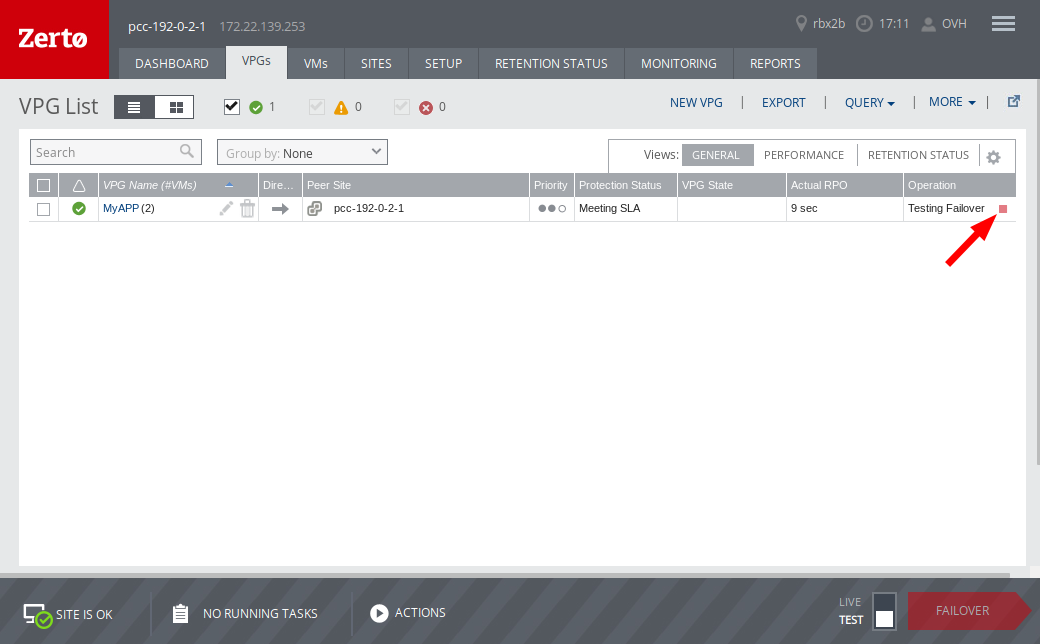Open the Group by dropdown

301,152
